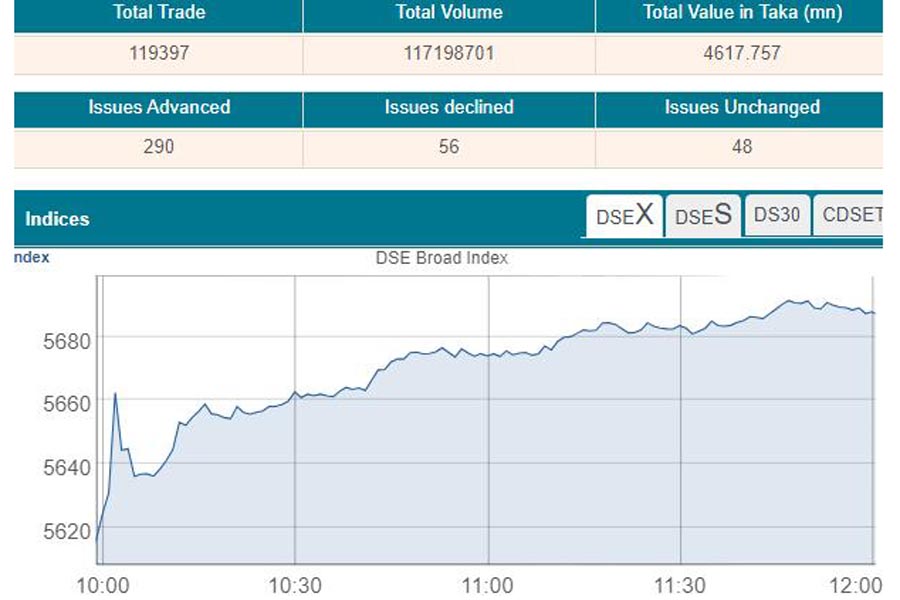
Task: Click the 290 issues advanced value
Action: click(x=158, y=147)
